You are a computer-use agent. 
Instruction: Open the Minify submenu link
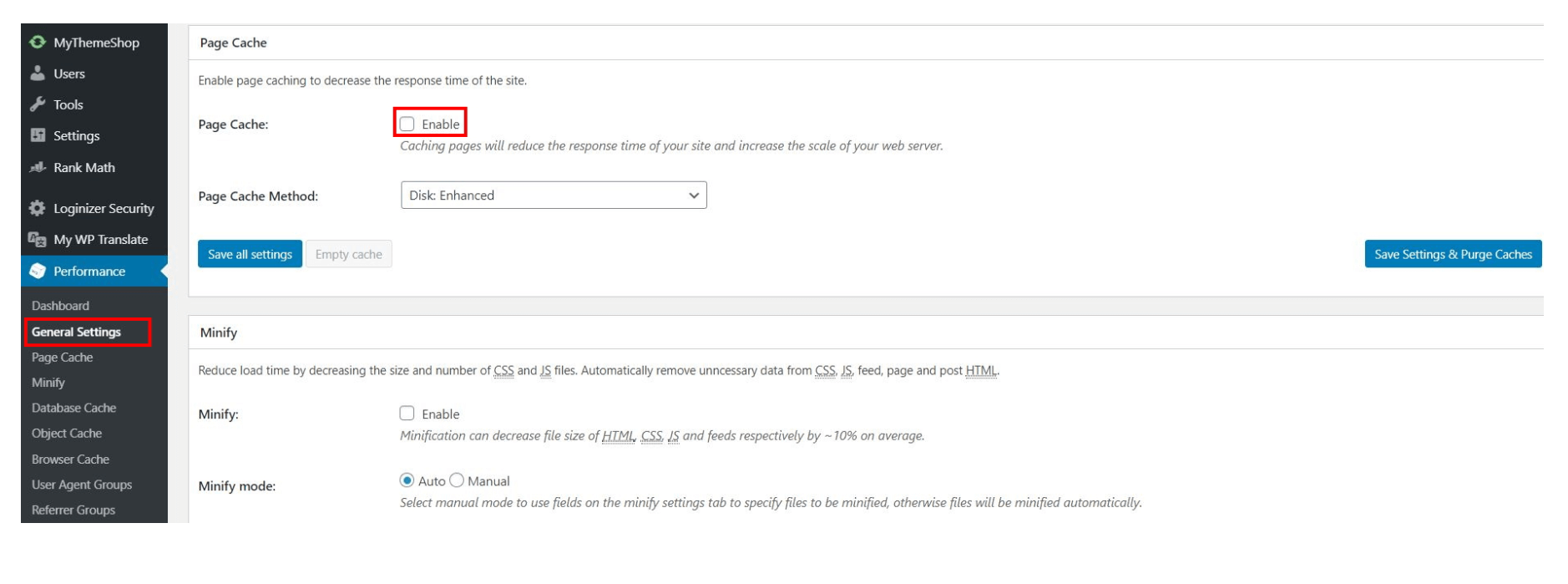pos(48,383)
